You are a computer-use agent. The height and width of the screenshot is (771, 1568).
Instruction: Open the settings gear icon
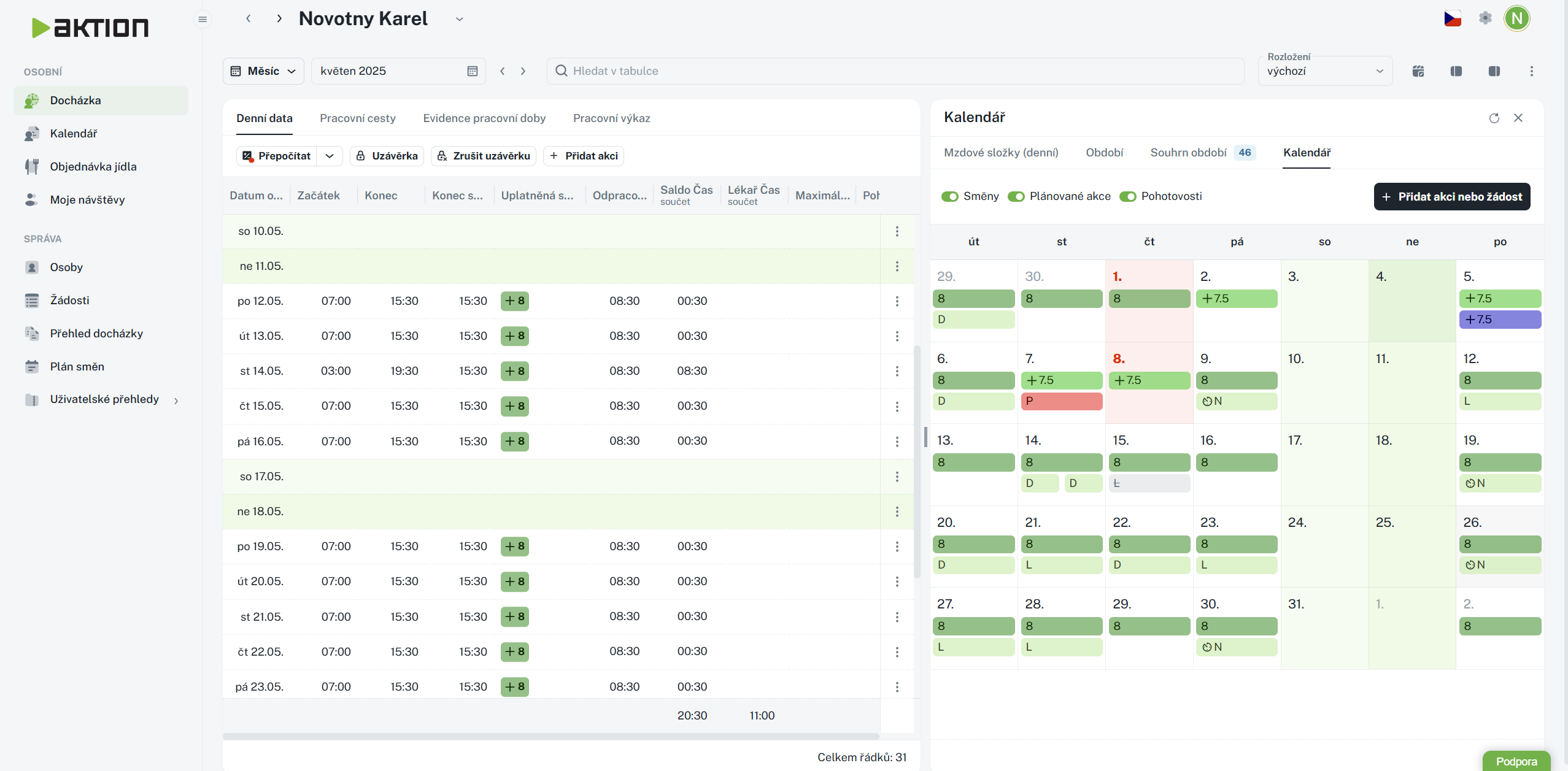1485,18
